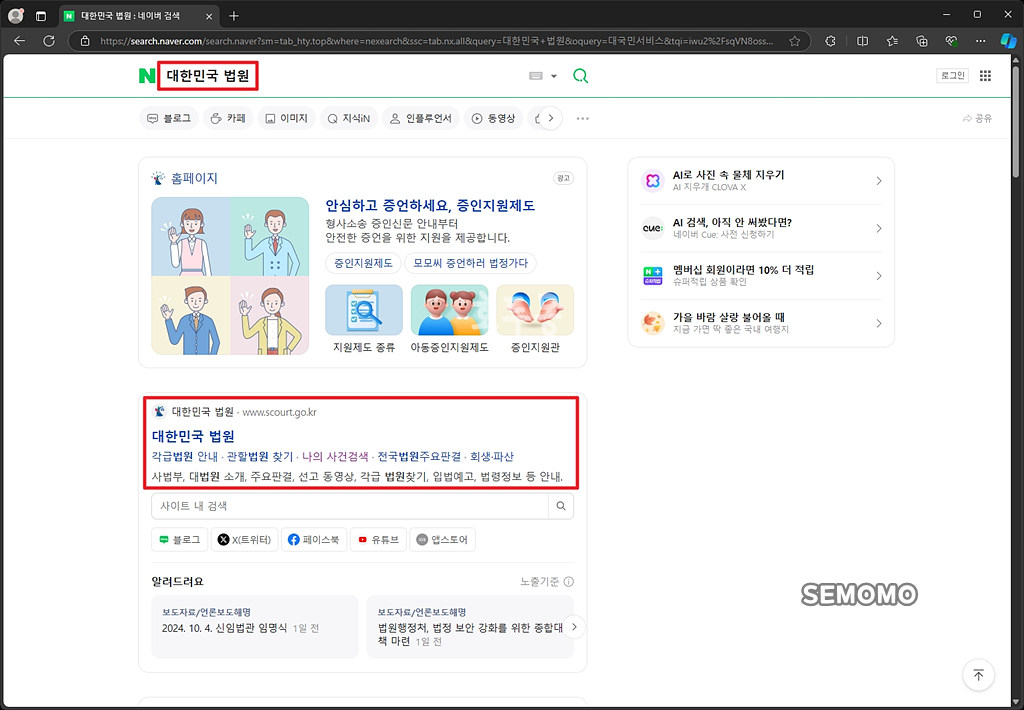The width and height of the screenshot is (1024, 710).
Task: Click the 사이트 내 검색 input field
Action: tap(349, 506)
